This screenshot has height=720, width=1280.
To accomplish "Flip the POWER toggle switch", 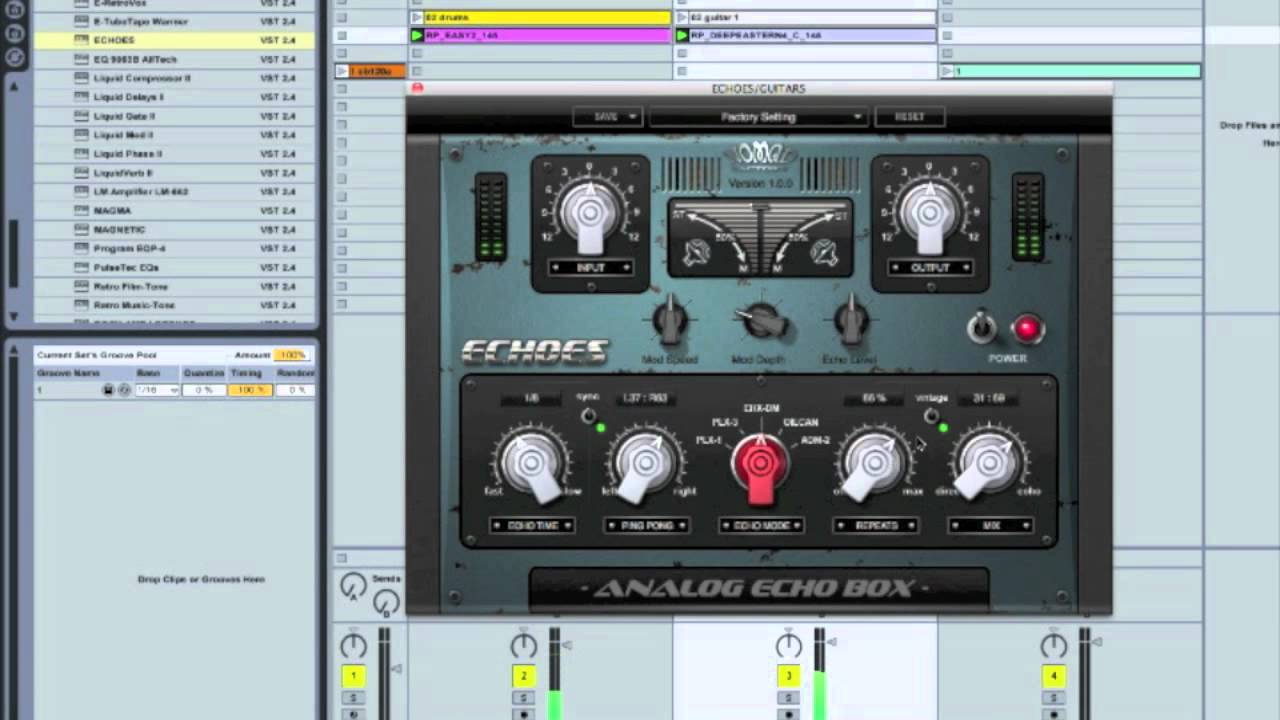I will [x=981, y=327].
